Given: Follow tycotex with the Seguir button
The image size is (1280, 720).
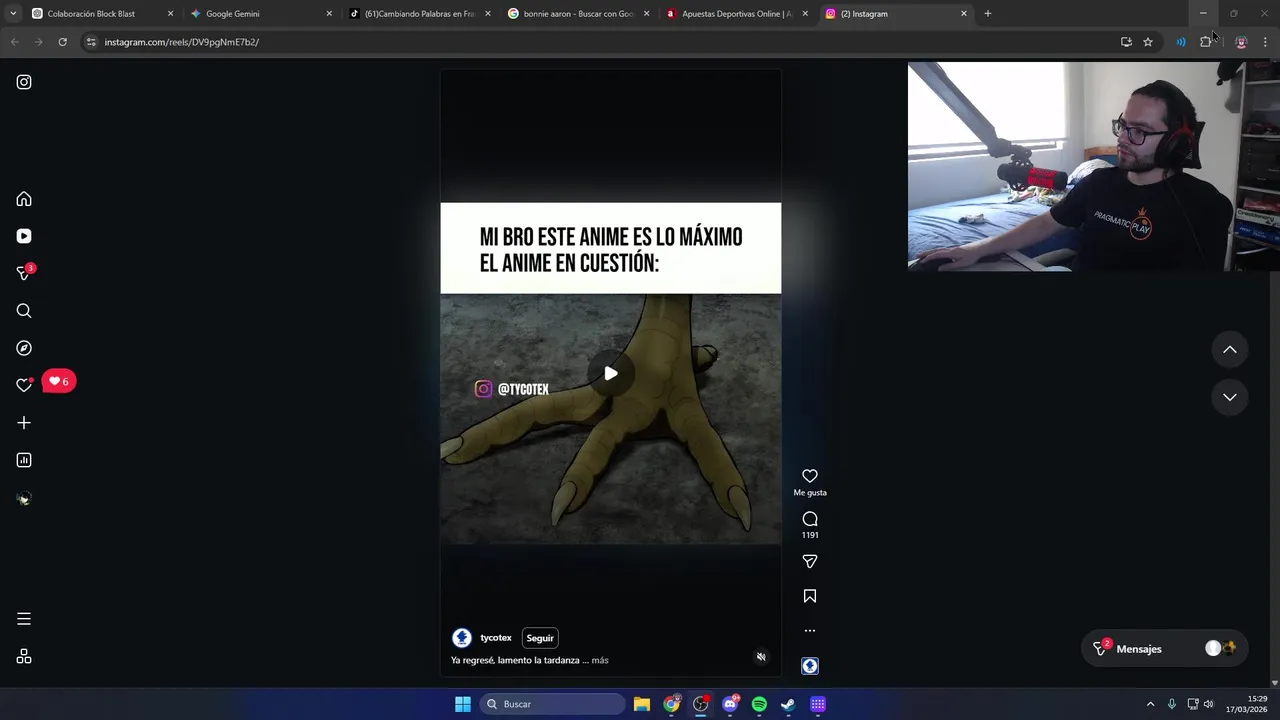Looking at the screenshot, I should [x=540, y=638].
